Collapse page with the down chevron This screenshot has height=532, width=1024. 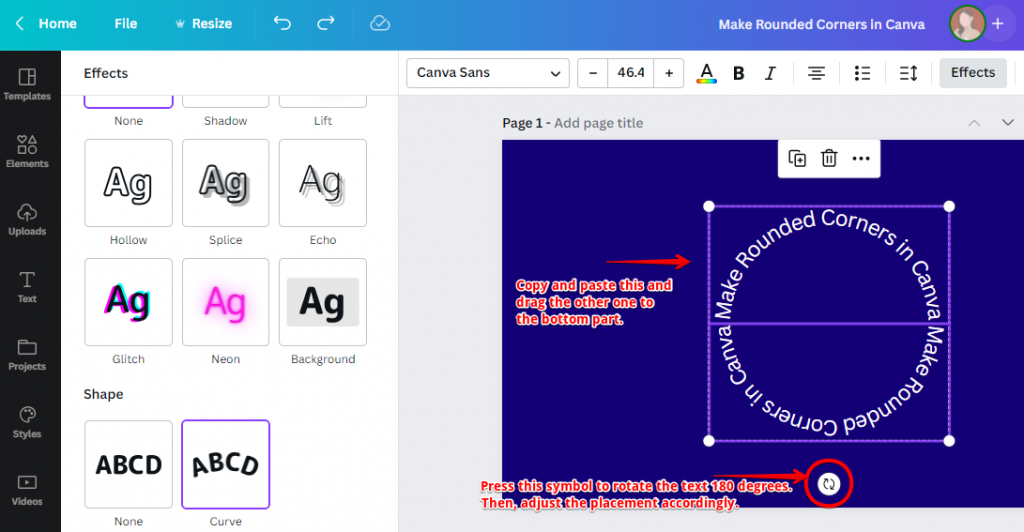pos(1007,122)
